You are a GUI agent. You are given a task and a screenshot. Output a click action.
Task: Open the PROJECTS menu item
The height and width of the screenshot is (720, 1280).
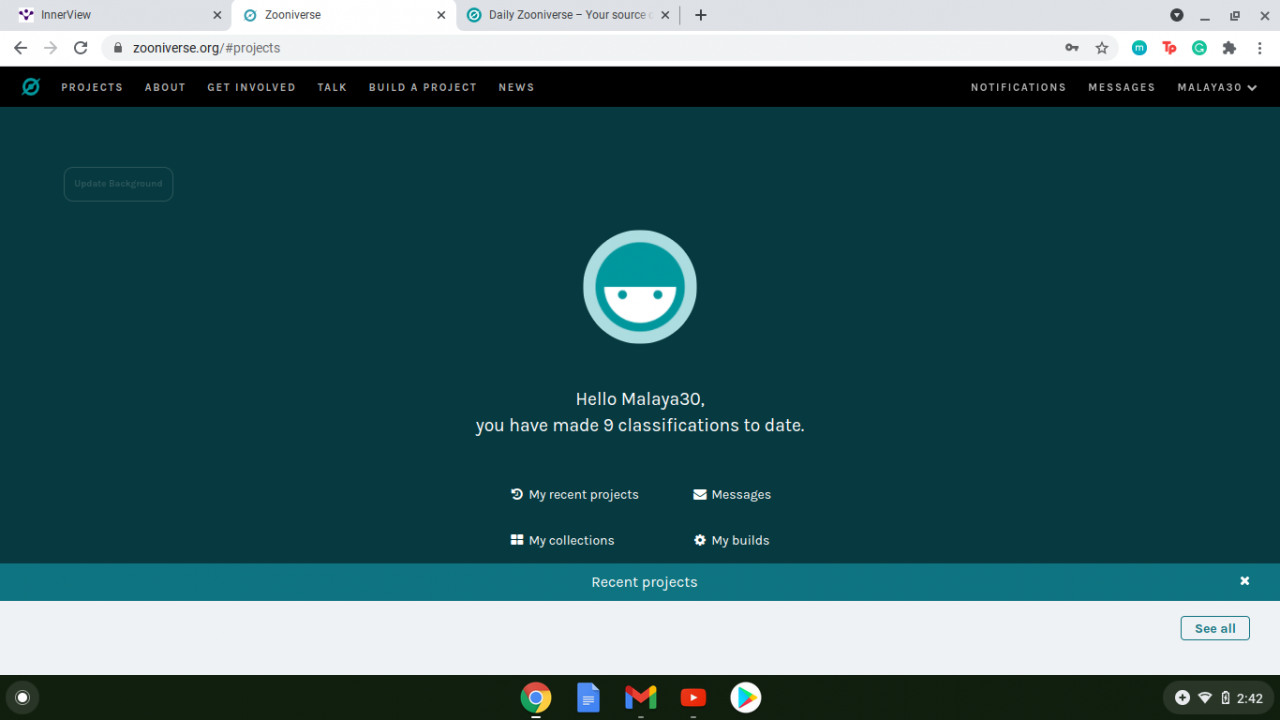tap(92, 87)
